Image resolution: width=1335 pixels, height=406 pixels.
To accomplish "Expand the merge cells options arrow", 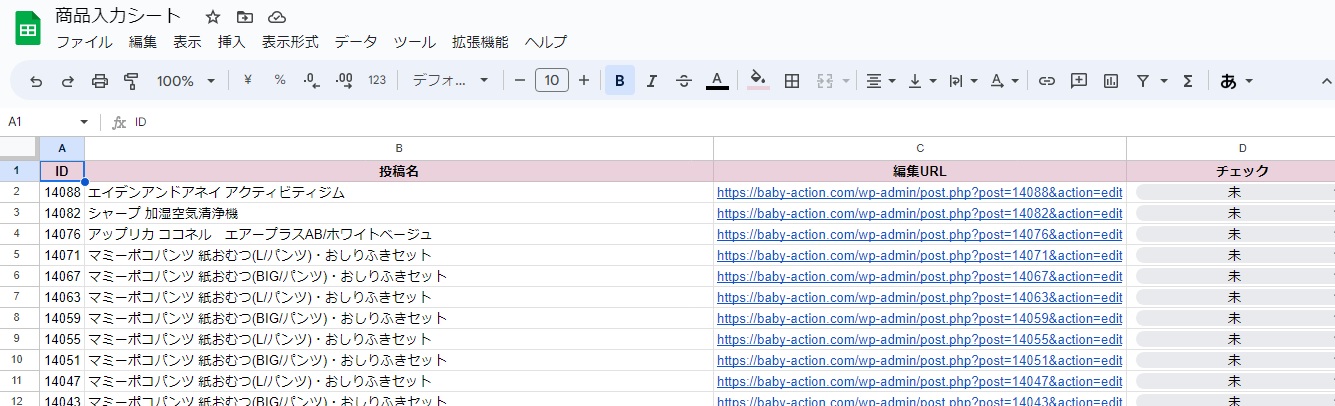I will pyautogui.click(x=846, y=81).
